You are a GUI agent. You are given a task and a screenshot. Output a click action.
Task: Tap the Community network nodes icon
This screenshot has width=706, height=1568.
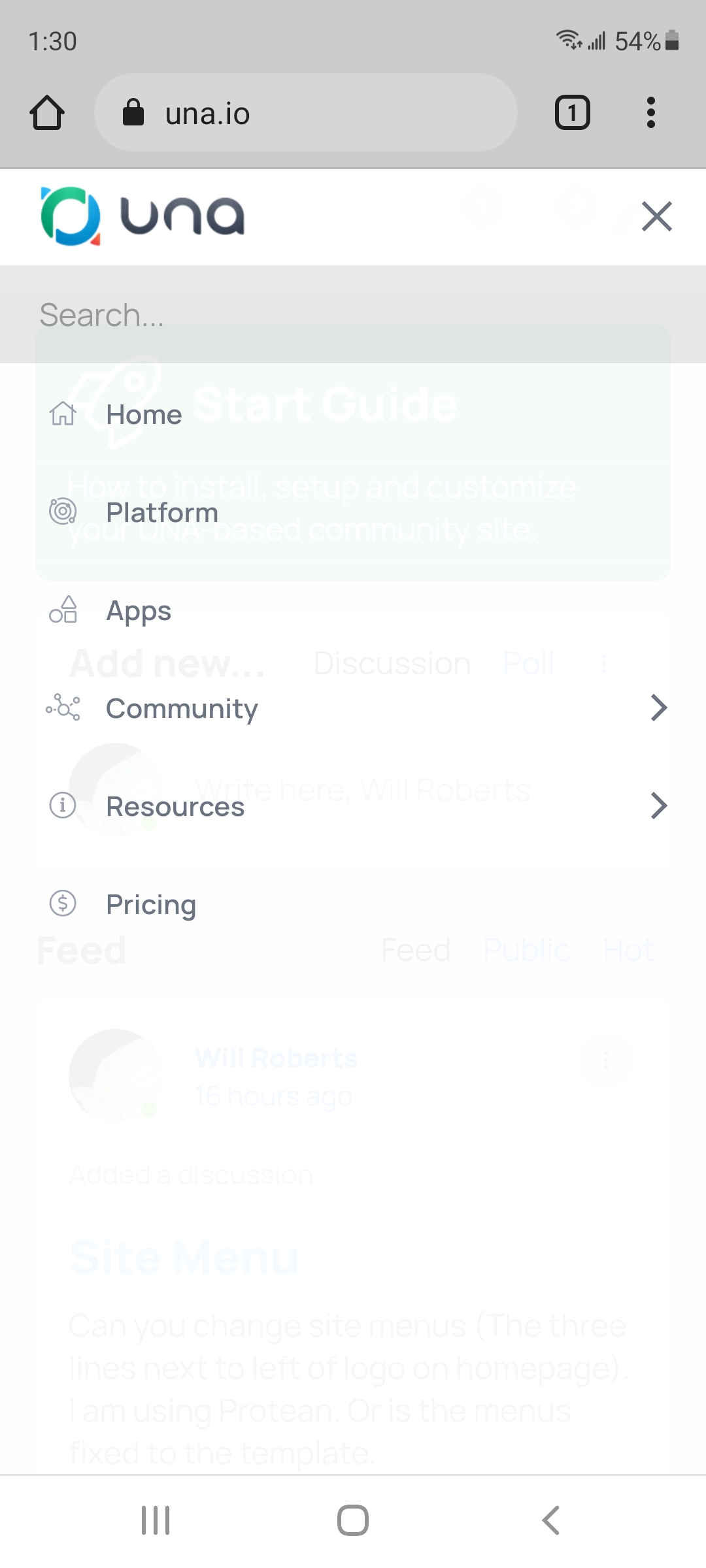(x=63, y=708)
